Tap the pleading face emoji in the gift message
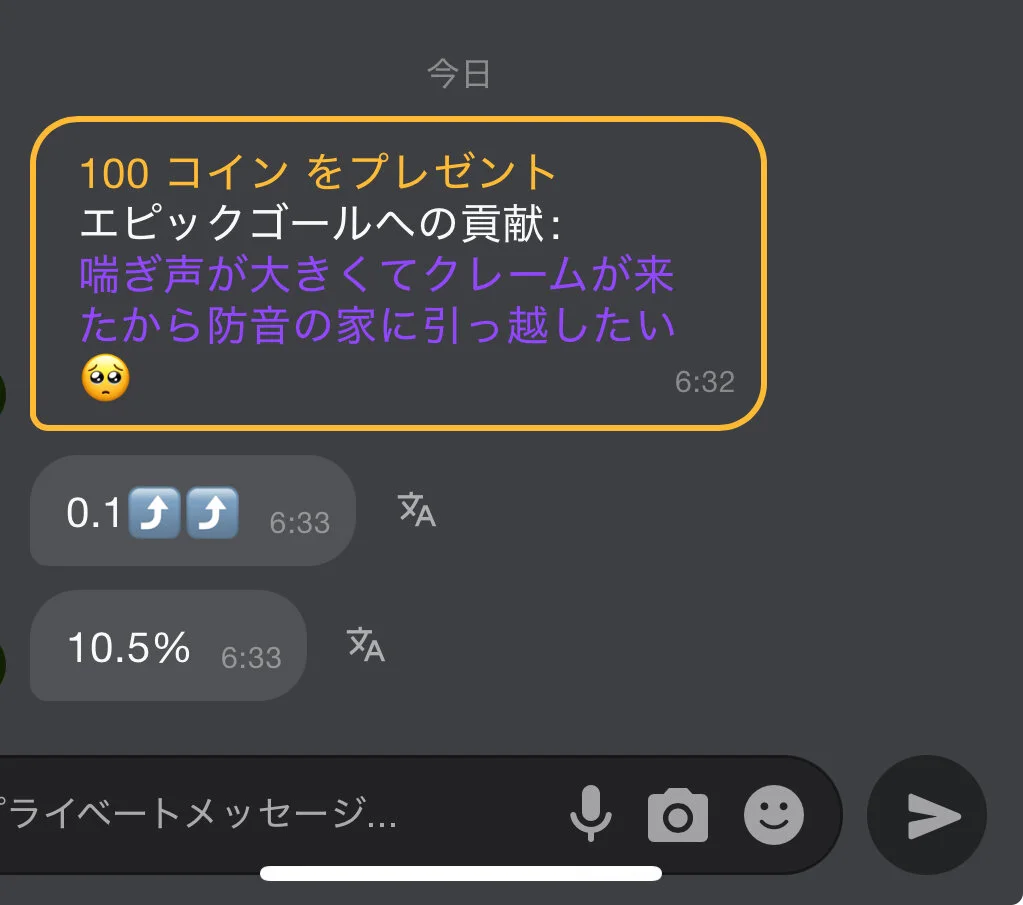 [106, 378]
